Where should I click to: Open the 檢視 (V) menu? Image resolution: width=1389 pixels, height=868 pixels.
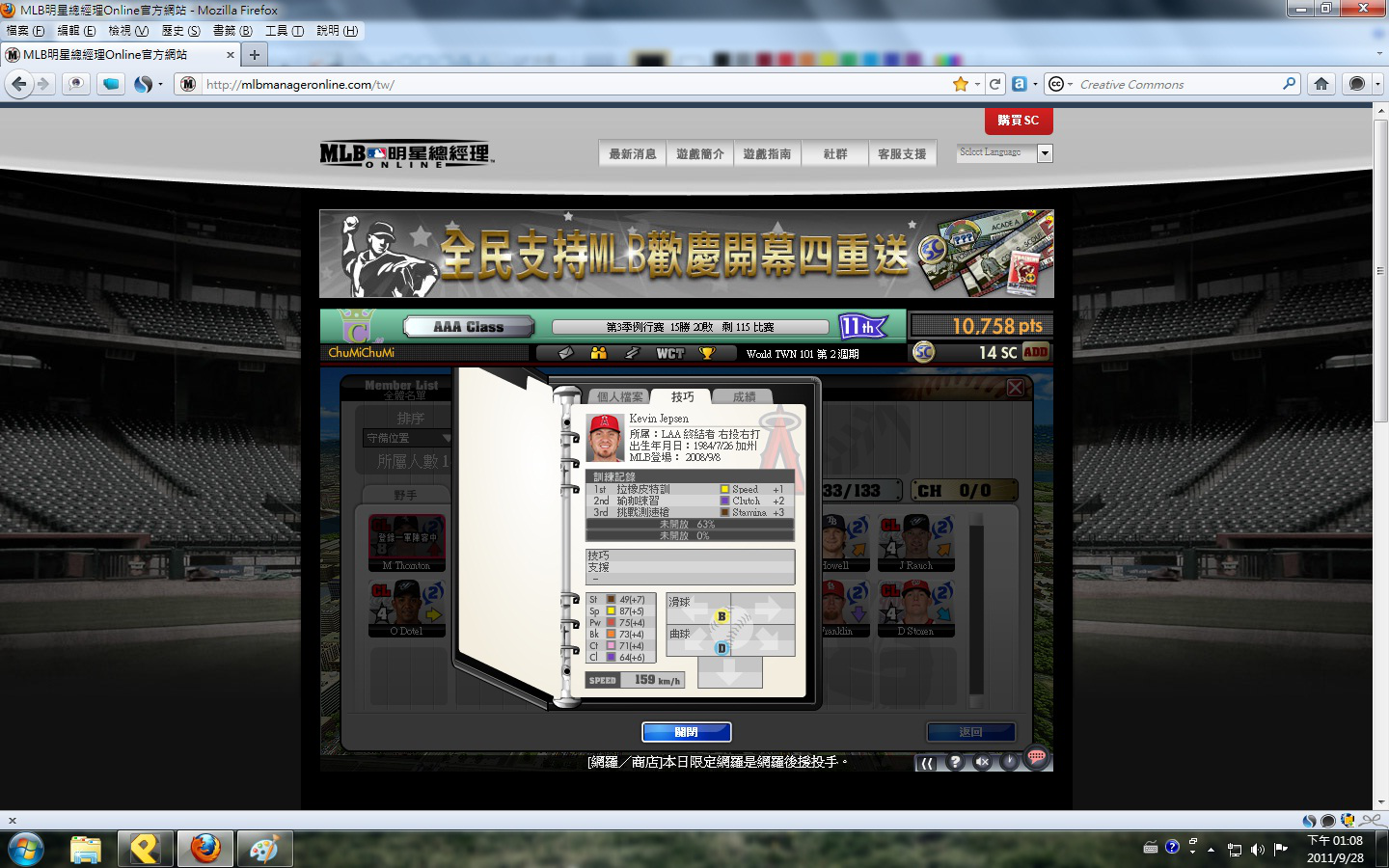[128, 31]
